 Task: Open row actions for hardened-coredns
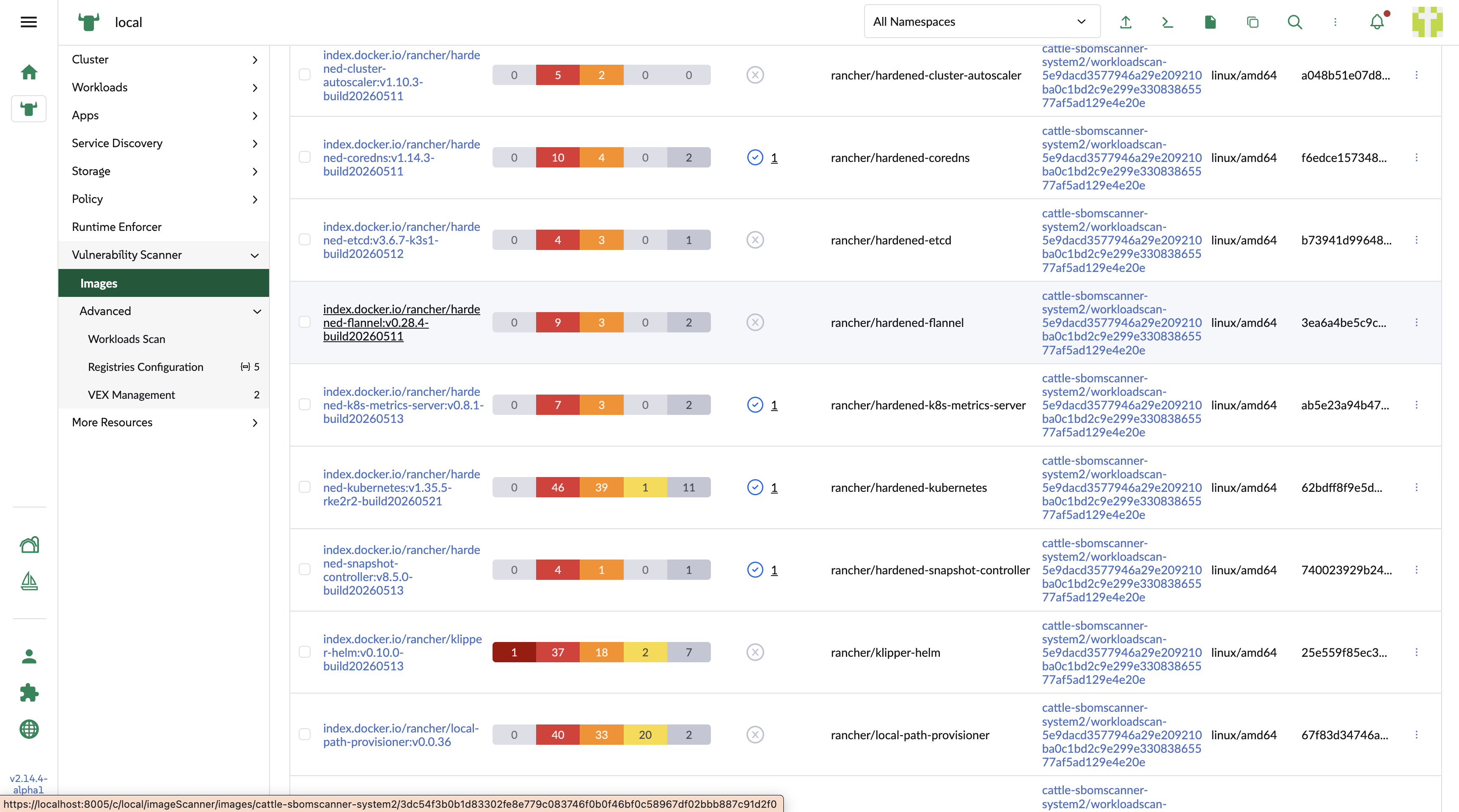point(1416,157)
